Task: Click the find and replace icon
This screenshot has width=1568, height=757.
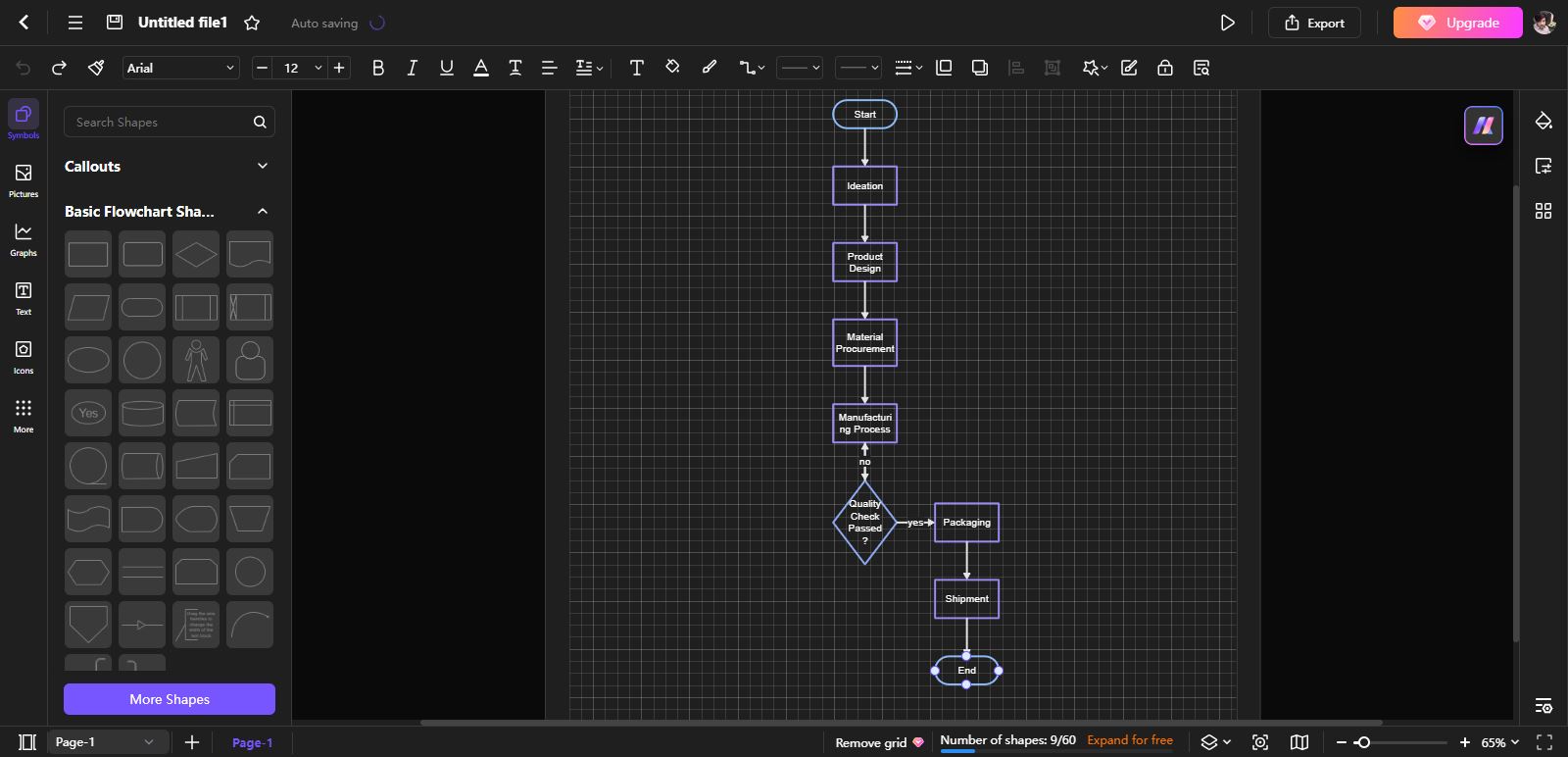Action: [x=1201, y=68]
